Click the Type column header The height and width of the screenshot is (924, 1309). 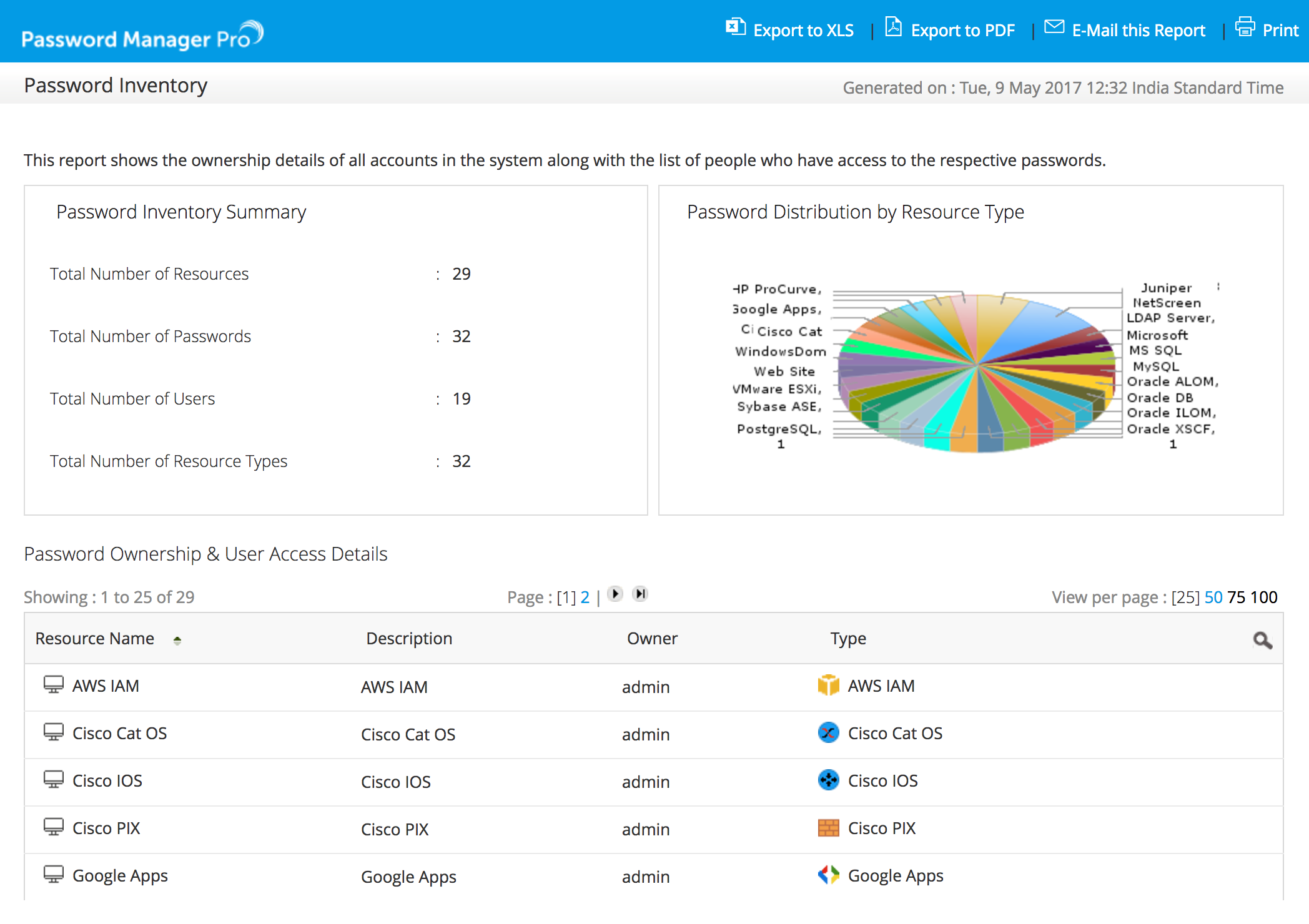coord(847,639)
